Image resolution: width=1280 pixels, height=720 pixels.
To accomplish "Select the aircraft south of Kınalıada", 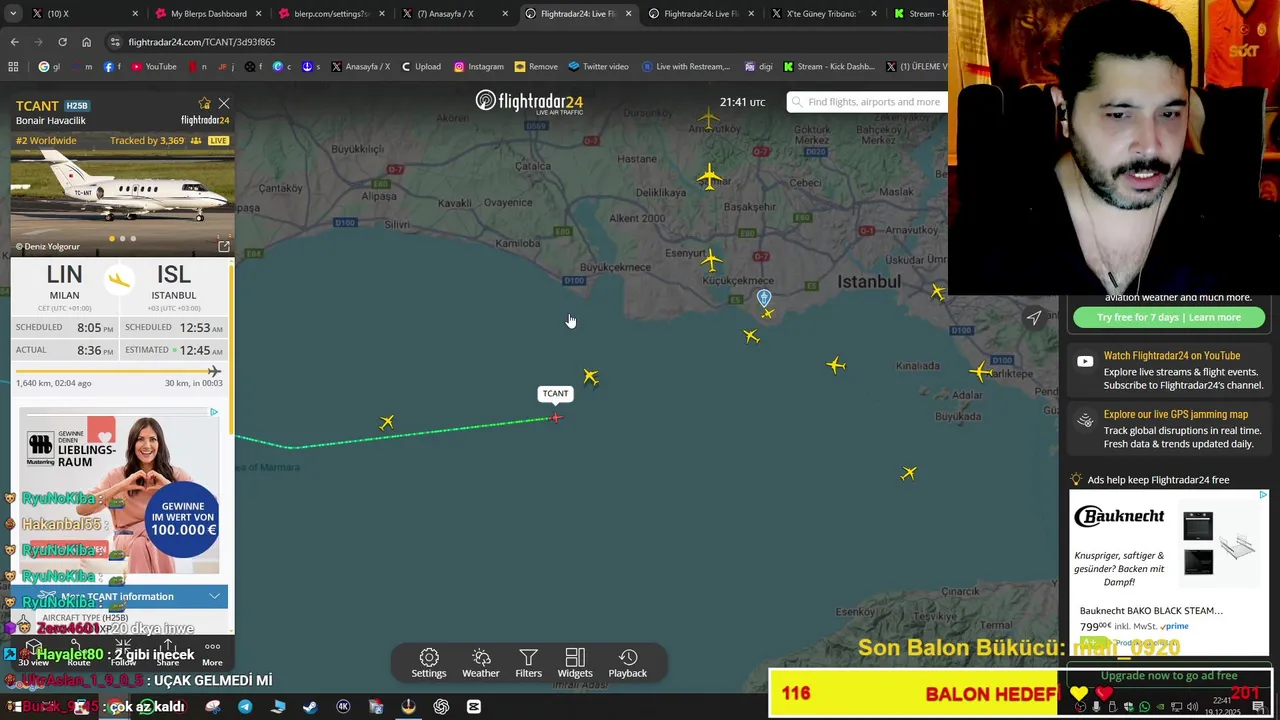I will click(x=836, y=366).
